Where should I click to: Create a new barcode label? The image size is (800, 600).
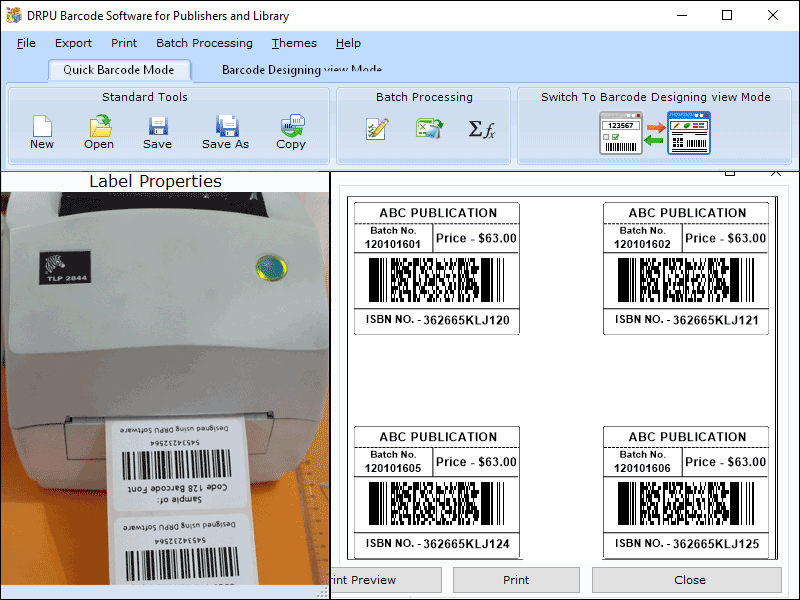[x=41, y=131]
